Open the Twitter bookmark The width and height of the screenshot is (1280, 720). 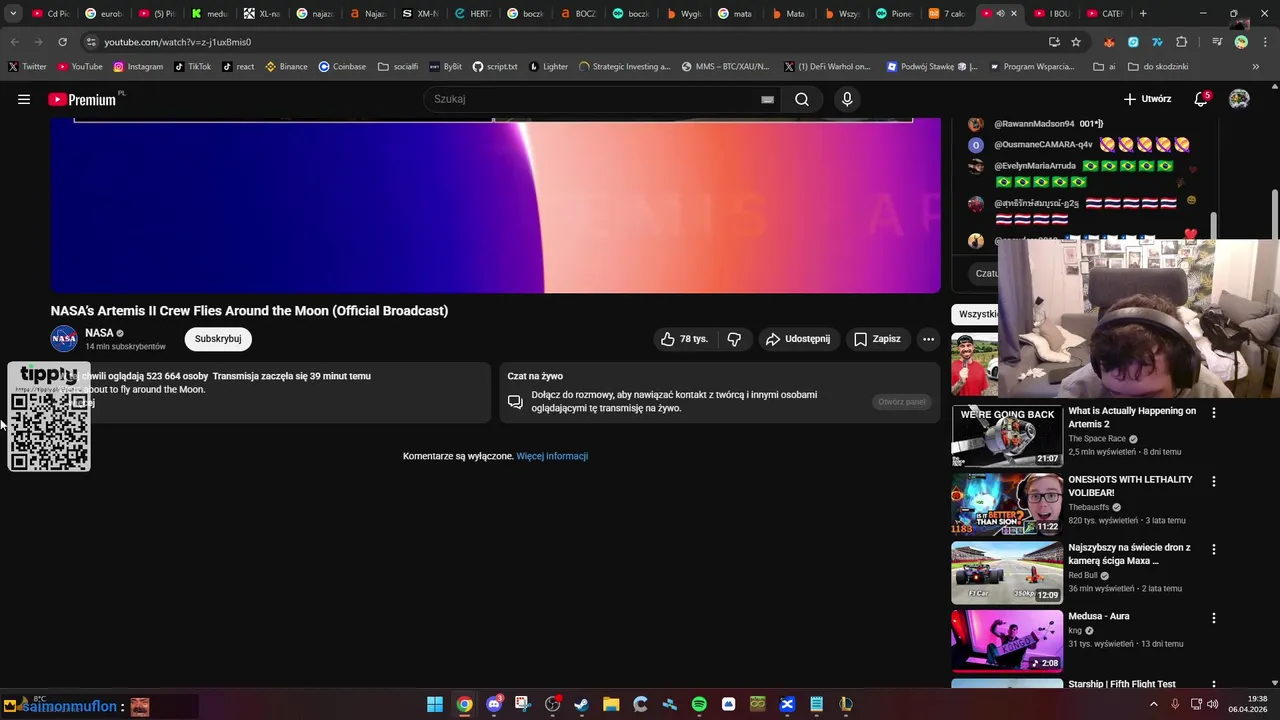(27, 67)
